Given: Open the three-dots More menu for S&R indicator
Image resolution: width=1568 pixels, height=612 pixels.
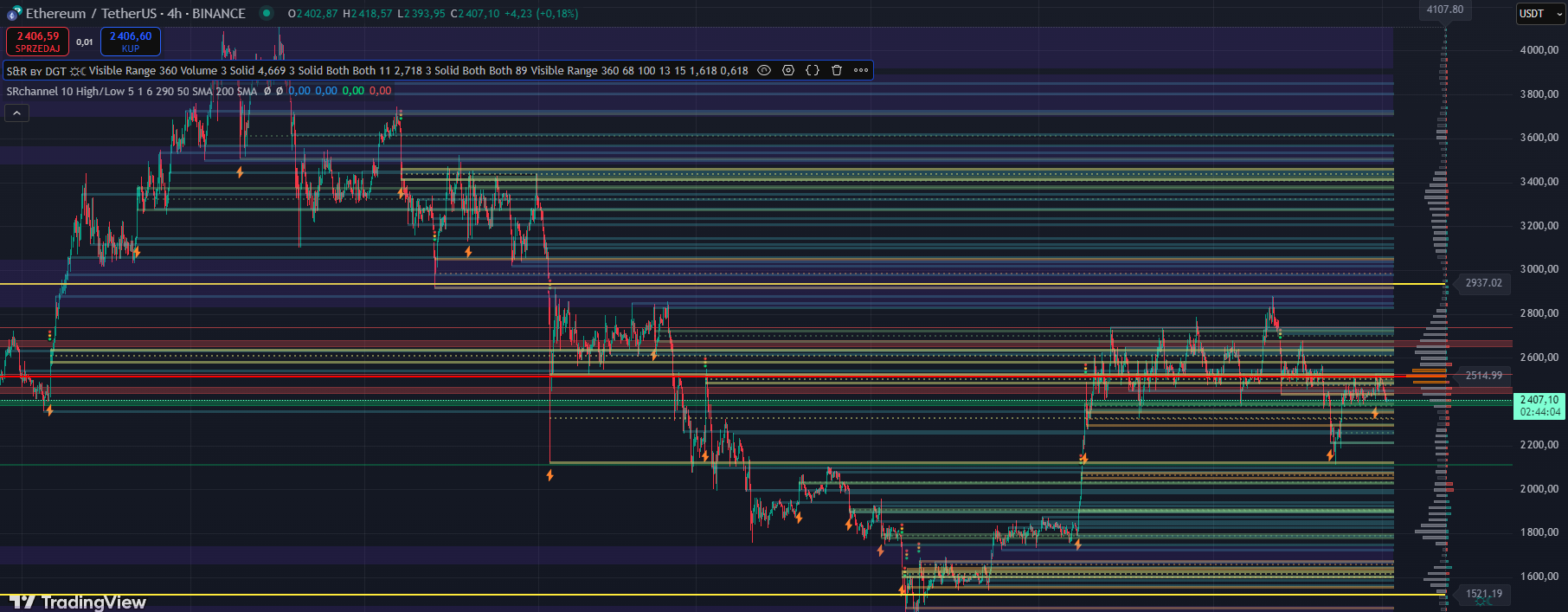Looking at the screenshot, I should click(x=861, y=70).
